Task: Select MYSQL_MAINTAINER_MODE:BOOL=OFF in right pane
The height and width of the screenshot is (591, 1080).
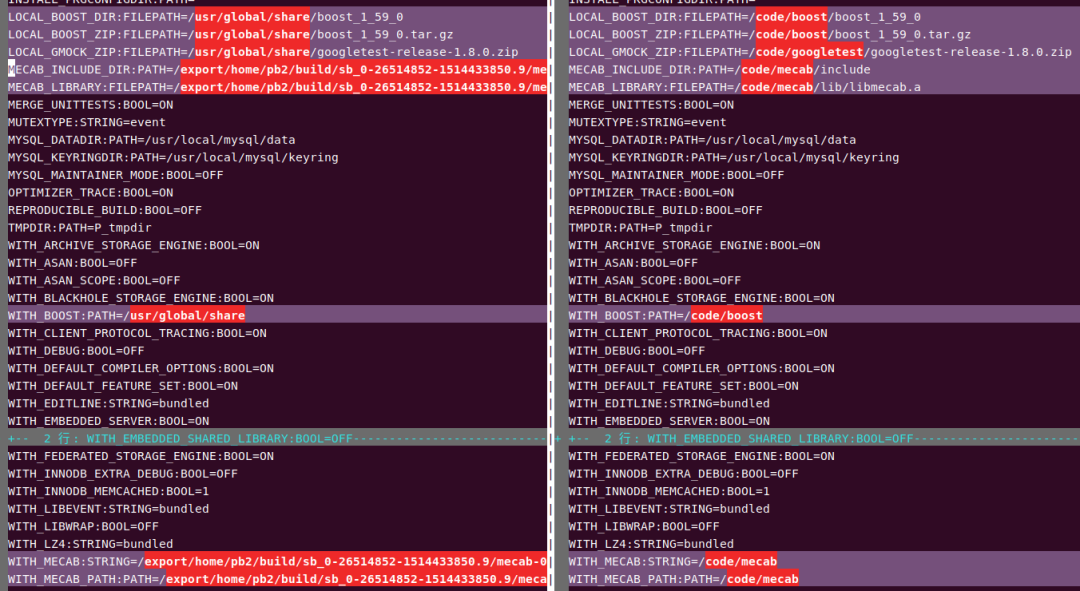Action: (676, 175)
